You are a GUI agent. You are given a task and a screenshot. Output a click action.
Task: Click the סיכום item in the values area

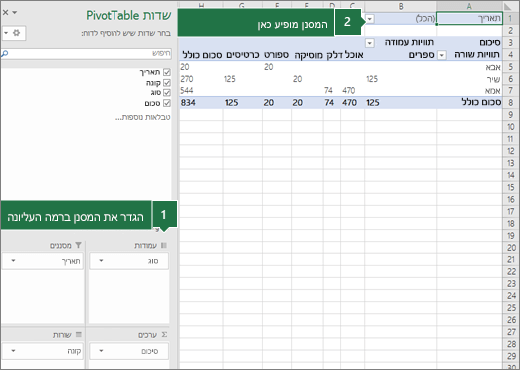[x=129, y=351]
